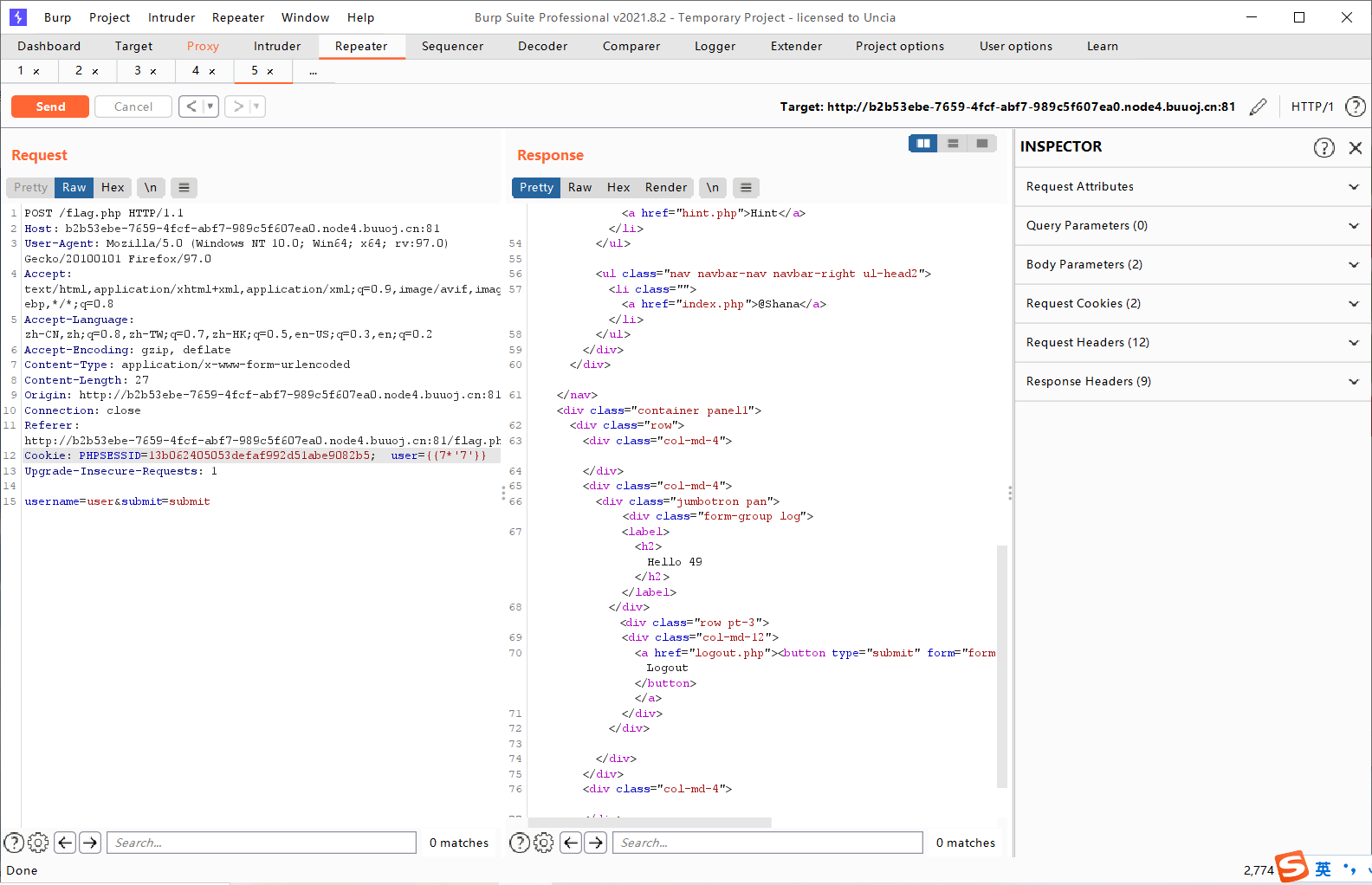This screenshot has width=1372, height=885.
Task: Edit target with the pencil icon
Action: pyautogui.click(x=1259, y=107)
